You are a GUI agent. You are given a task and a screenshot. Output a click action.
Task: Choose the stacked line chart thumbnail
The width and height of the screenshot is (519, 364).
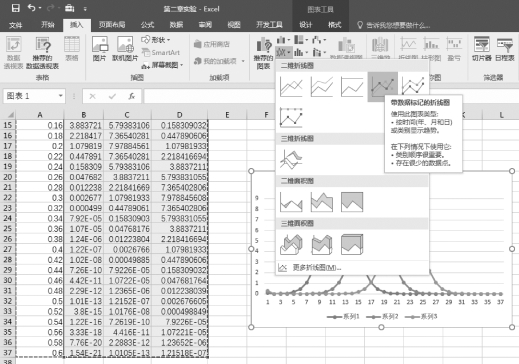click(321, 87)
